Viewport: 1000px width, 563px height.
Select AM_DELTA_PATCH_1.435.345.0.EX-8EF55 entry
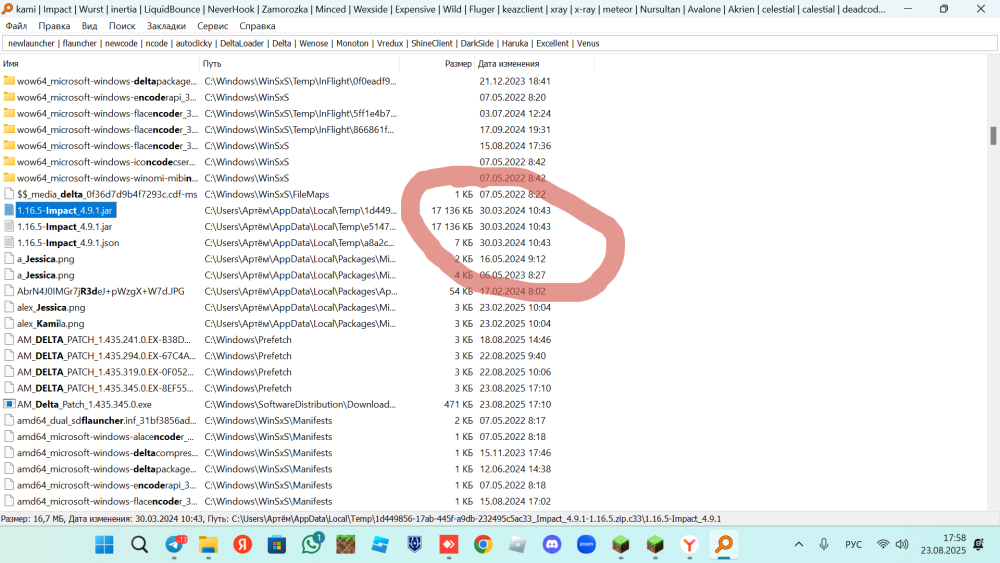tap(105, 388)
